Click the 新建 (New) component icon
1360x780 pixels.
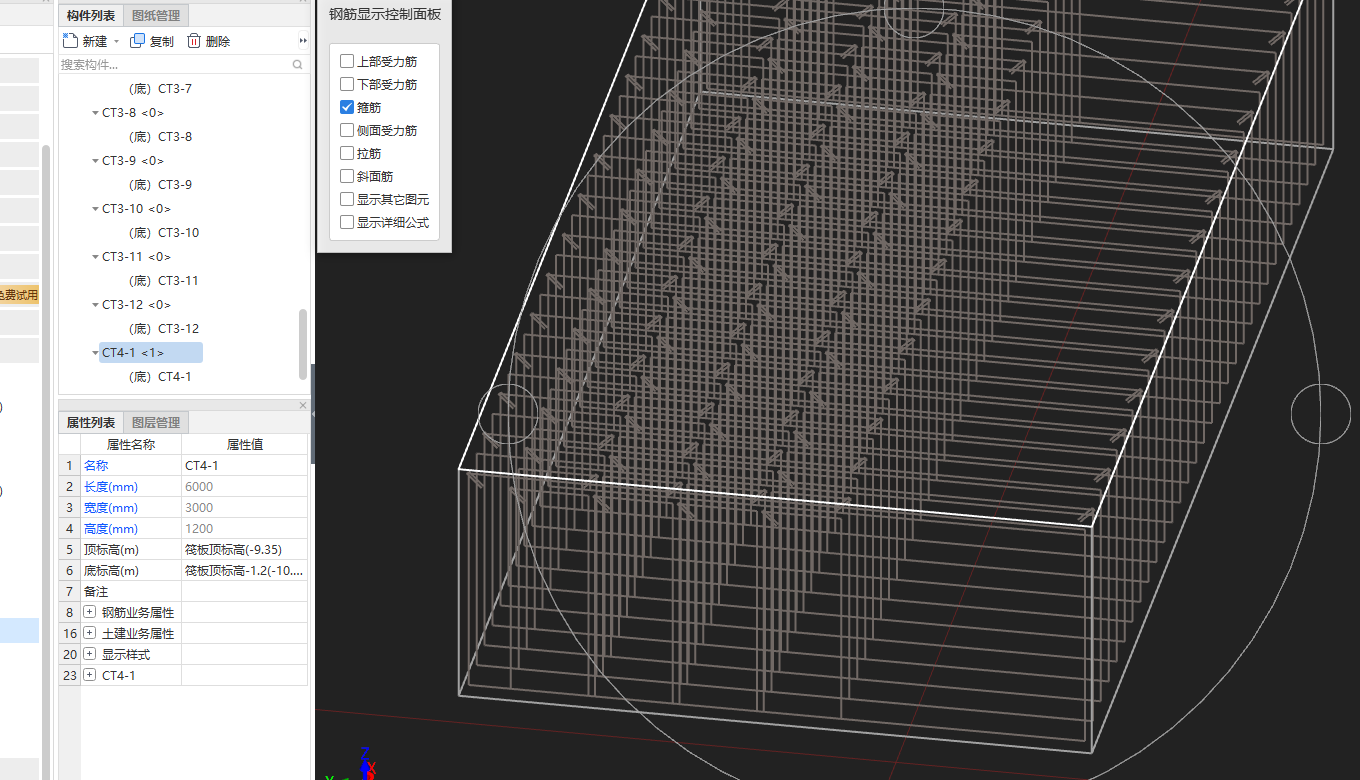pyautogui.click(x=70, y=41)
